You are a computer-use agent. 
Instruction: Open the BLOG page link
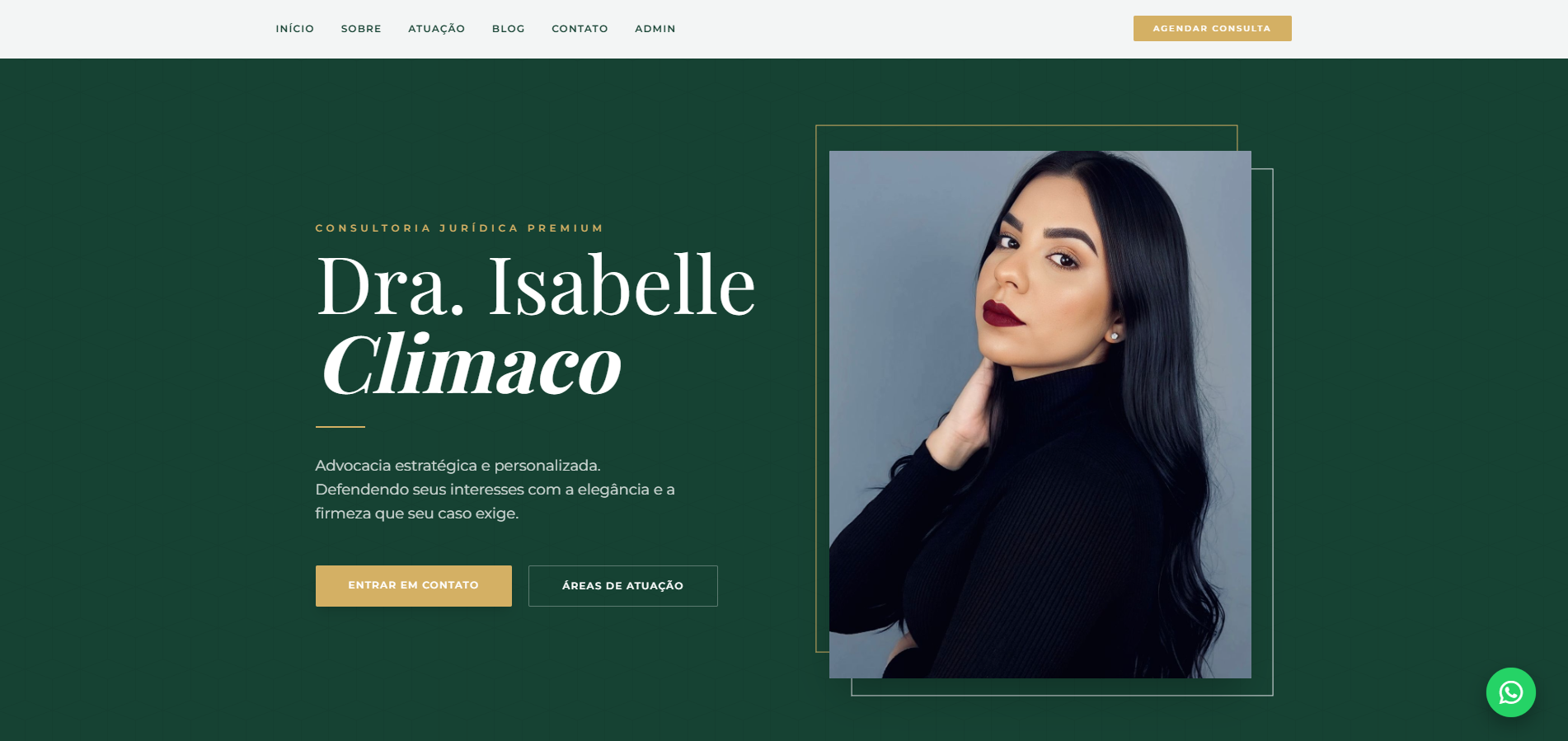coord(508,29)
